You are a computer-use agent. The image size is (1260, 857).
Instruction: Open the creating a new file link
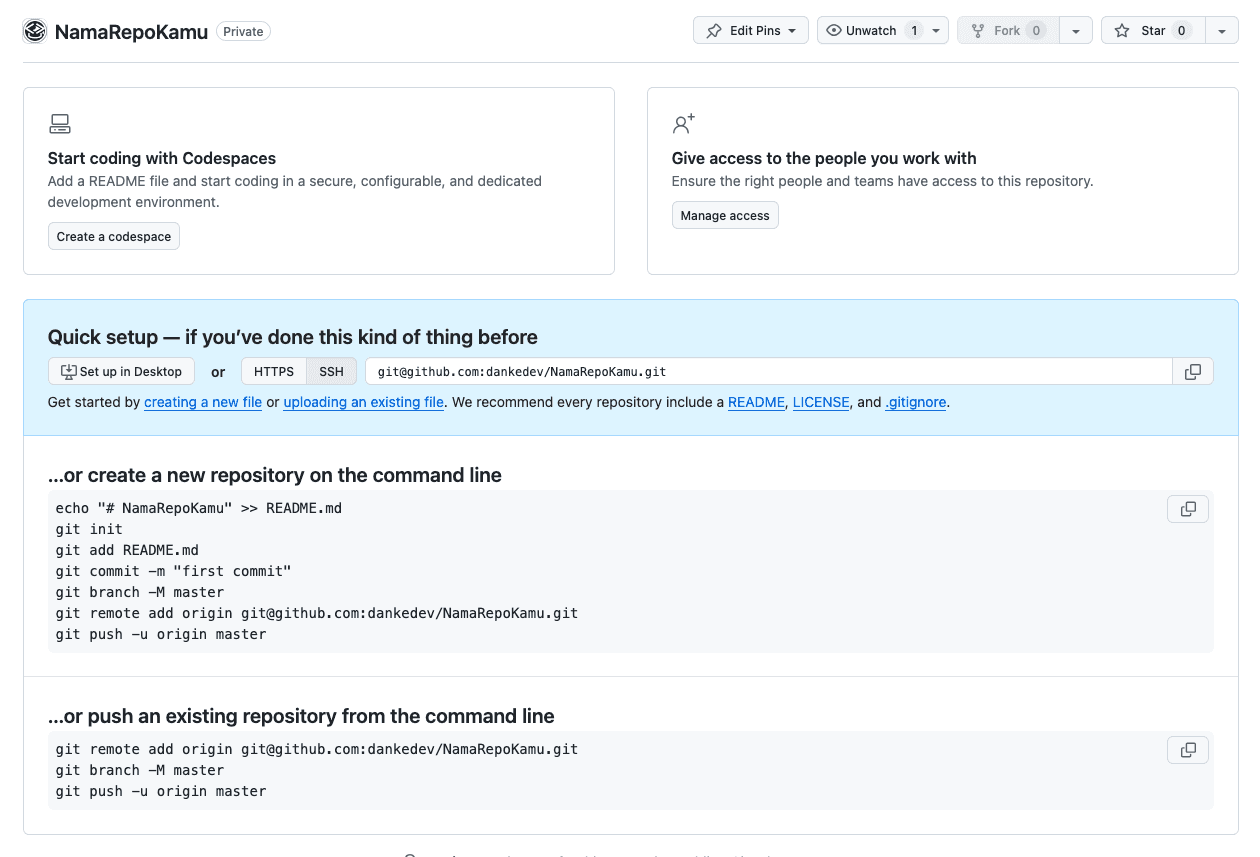click(203, 402)
